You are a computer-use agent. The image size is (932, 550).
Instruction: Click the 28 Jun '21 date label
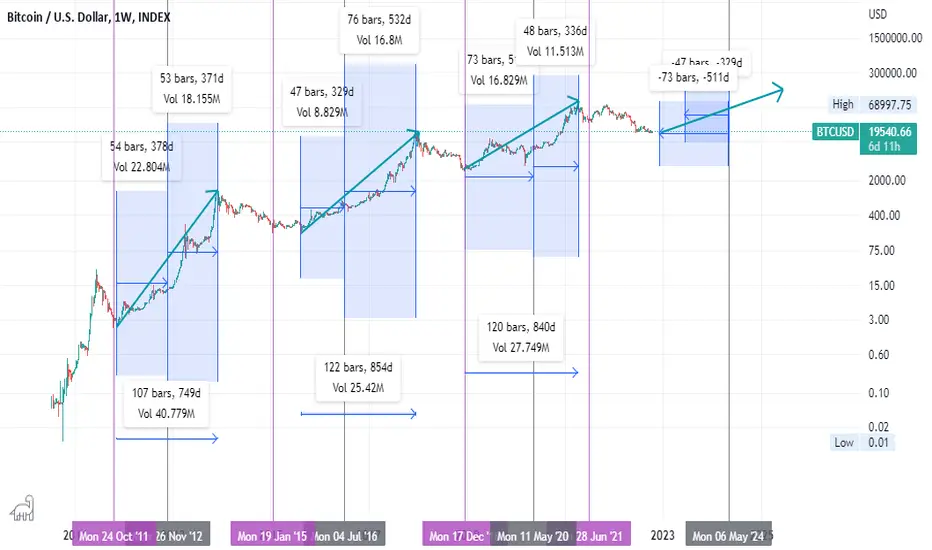(601, 536)
